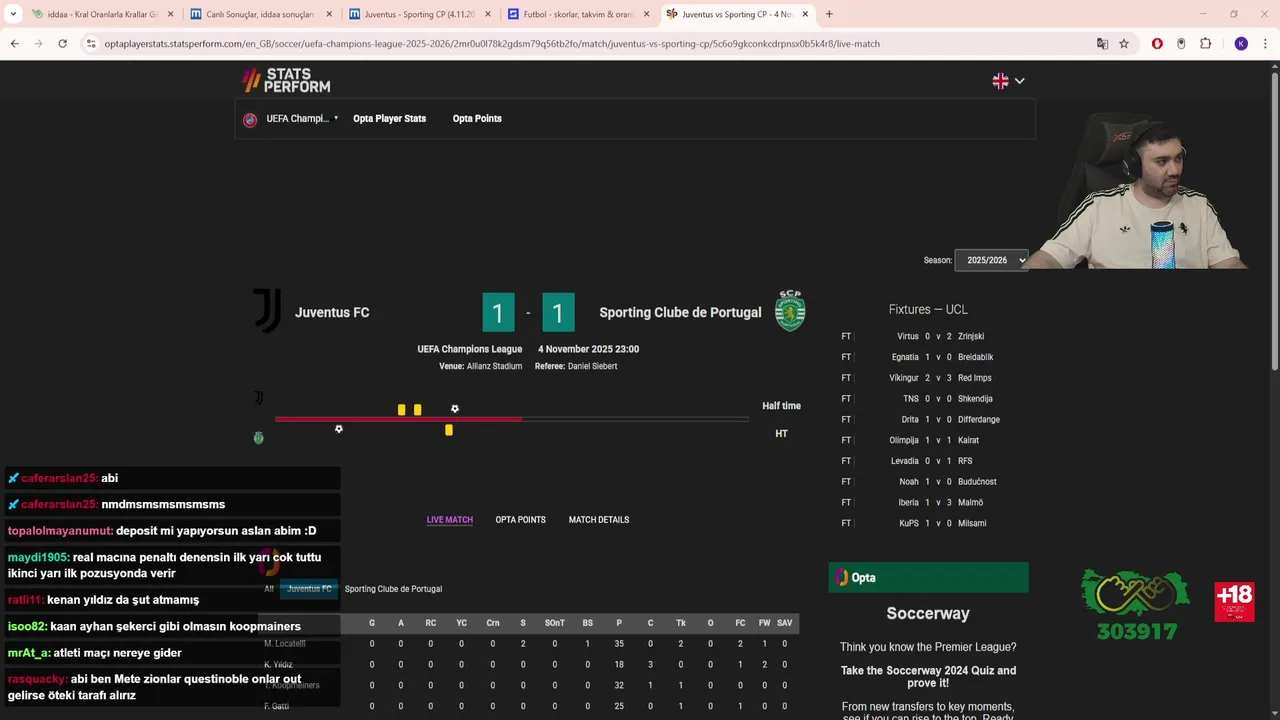Reload the page with the refresh icon
Viewport: 1280px width, 720px height.
pos(62,44)
